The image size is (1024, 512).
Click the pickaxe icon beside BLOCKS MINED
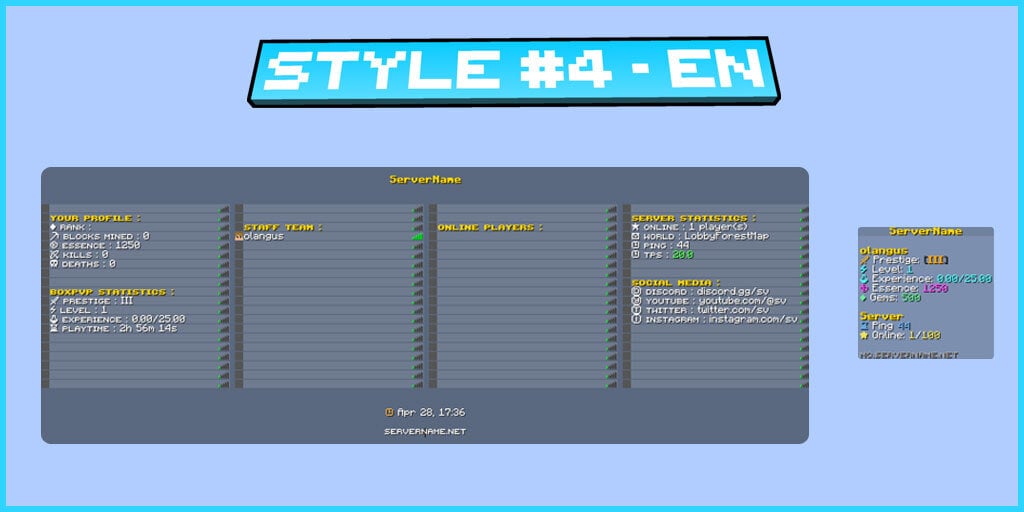click(x=54, y=236)
